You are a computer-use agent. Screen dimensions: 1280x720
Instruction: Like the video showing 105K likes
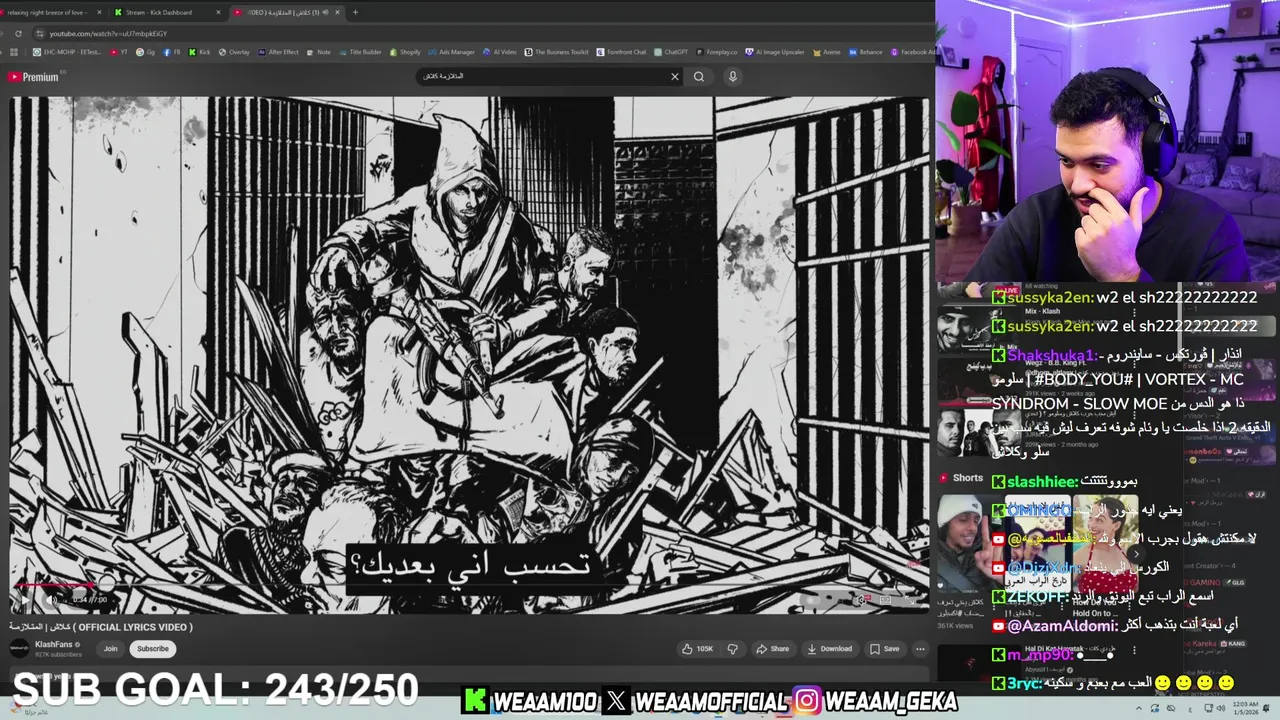[x=698, y=648]
